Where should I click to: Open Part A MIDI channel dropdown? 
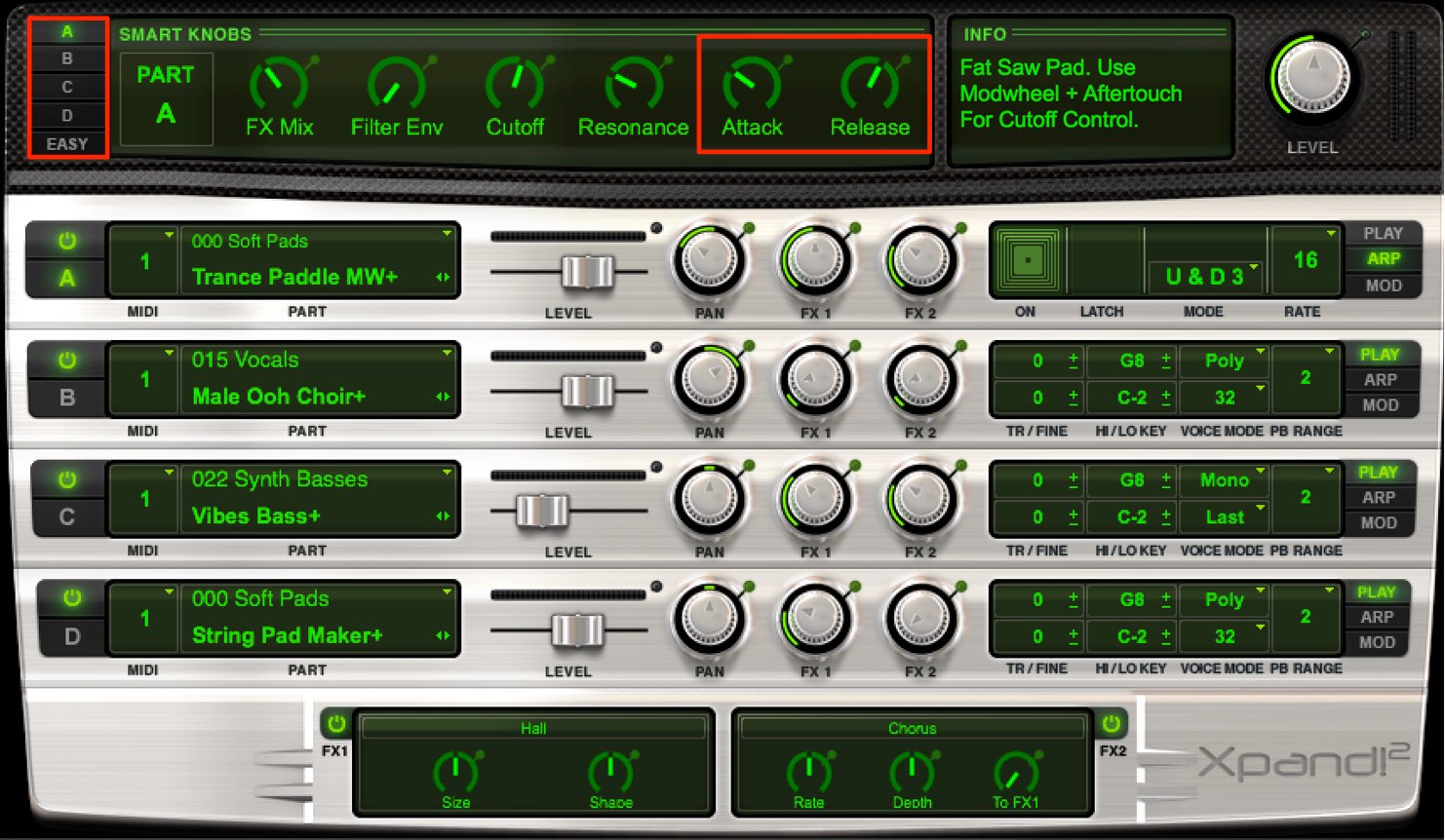click(144, 261)
